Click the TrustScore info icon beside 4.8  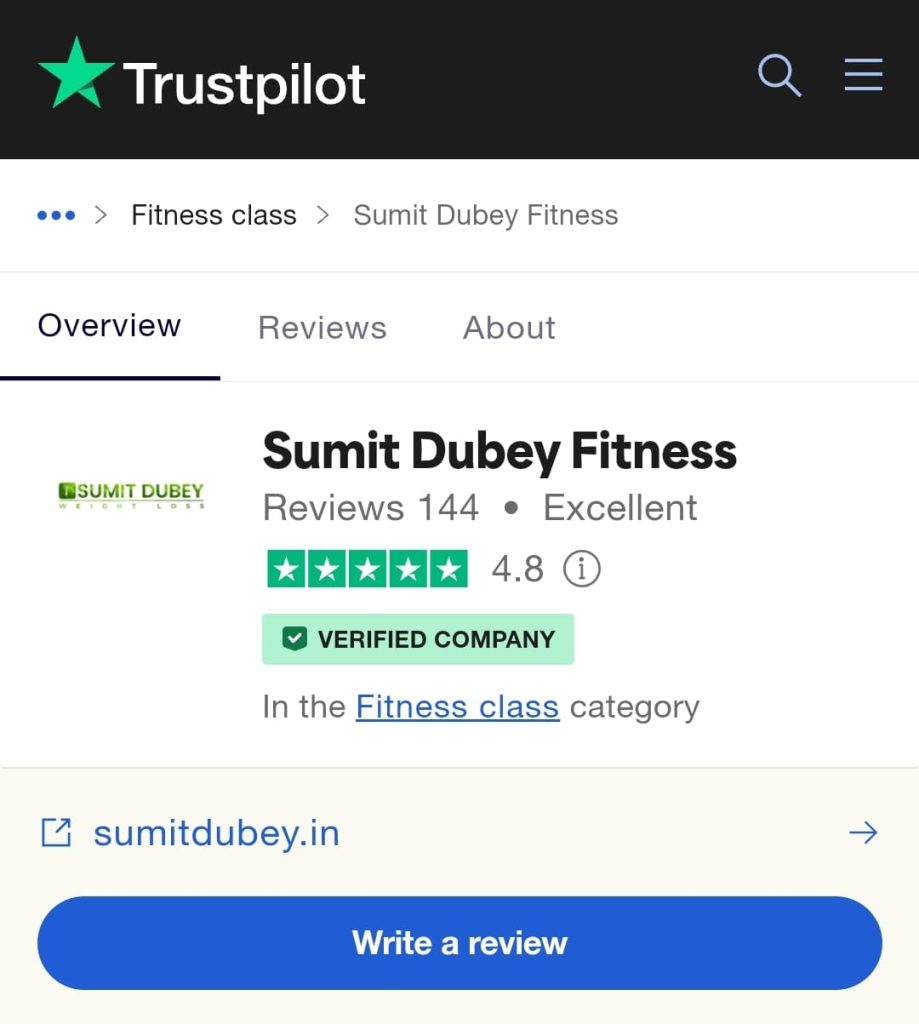(581, 569)
